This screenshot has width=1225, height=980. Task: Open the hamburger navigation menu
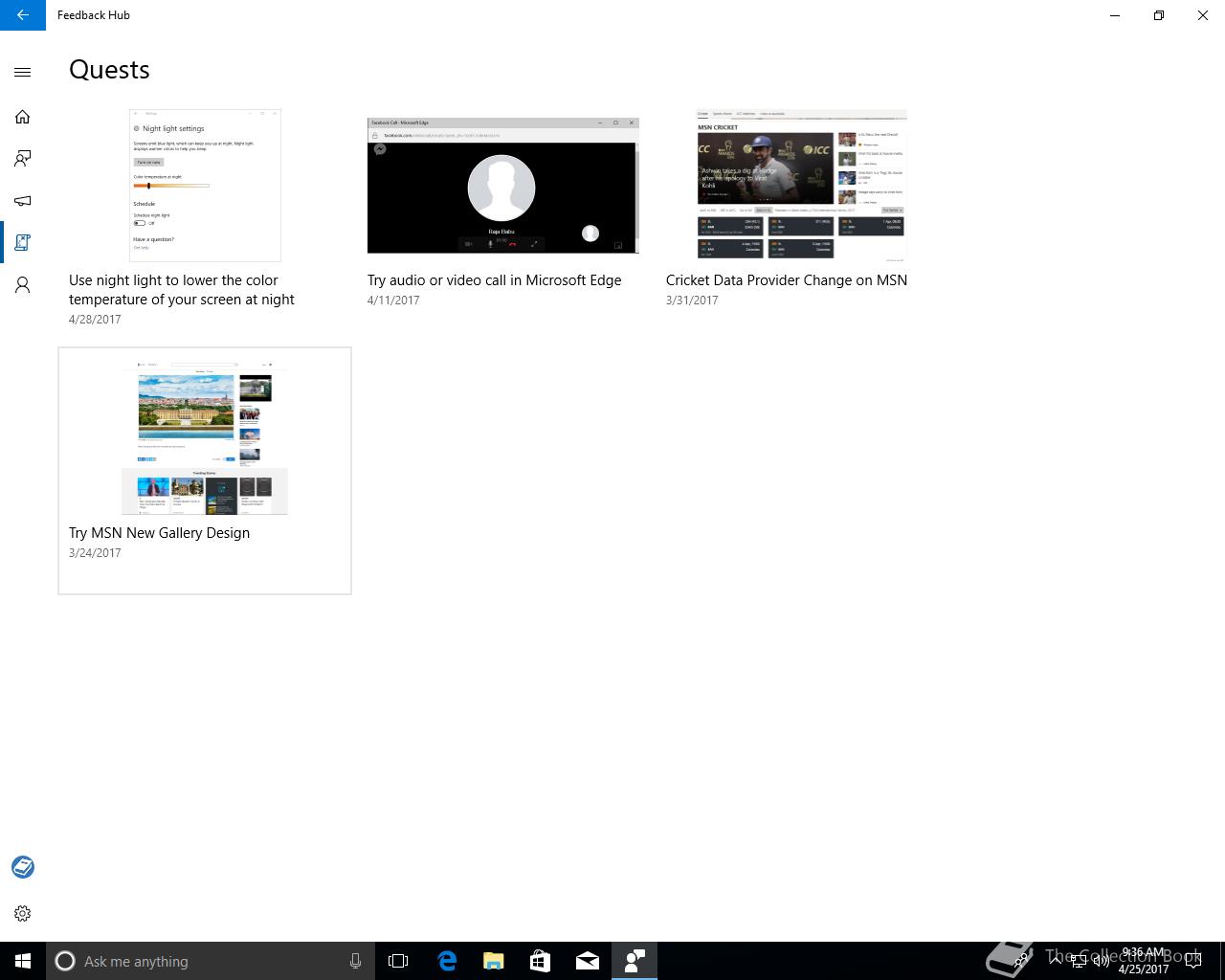coord(23,72)
